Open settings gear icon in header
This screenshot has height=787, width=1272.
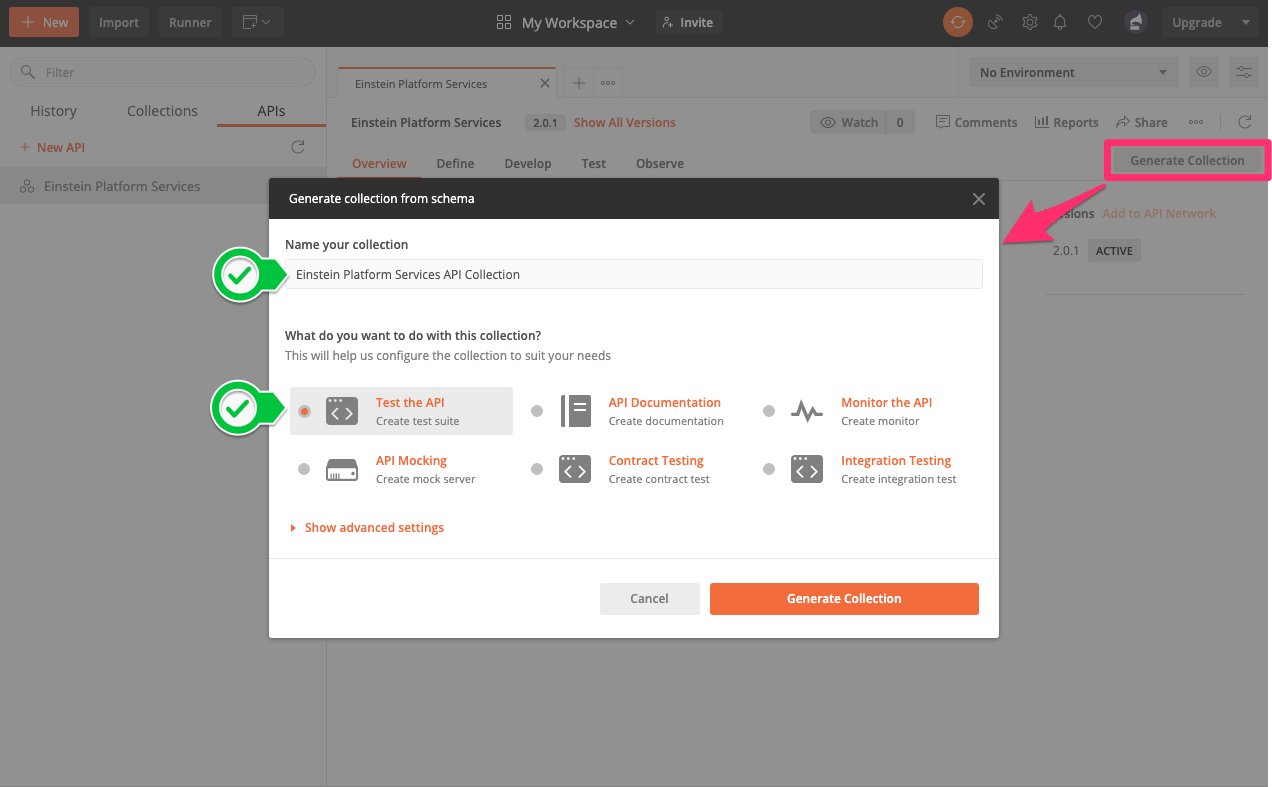click(x=1029, y=22)
